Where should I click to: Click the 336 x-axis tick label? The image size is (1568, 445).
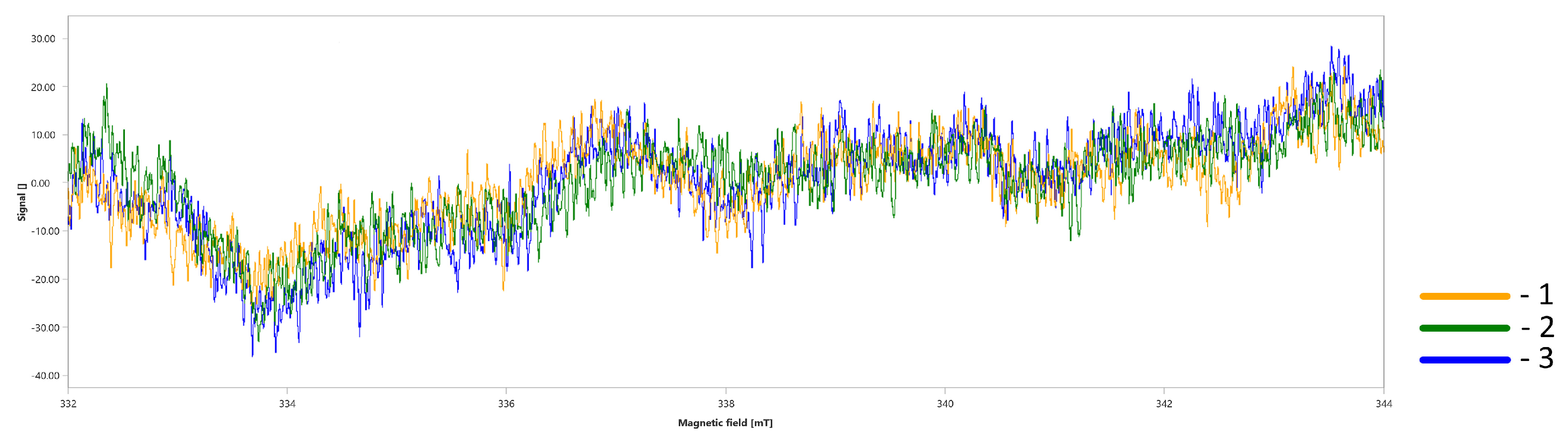[507, 404]
